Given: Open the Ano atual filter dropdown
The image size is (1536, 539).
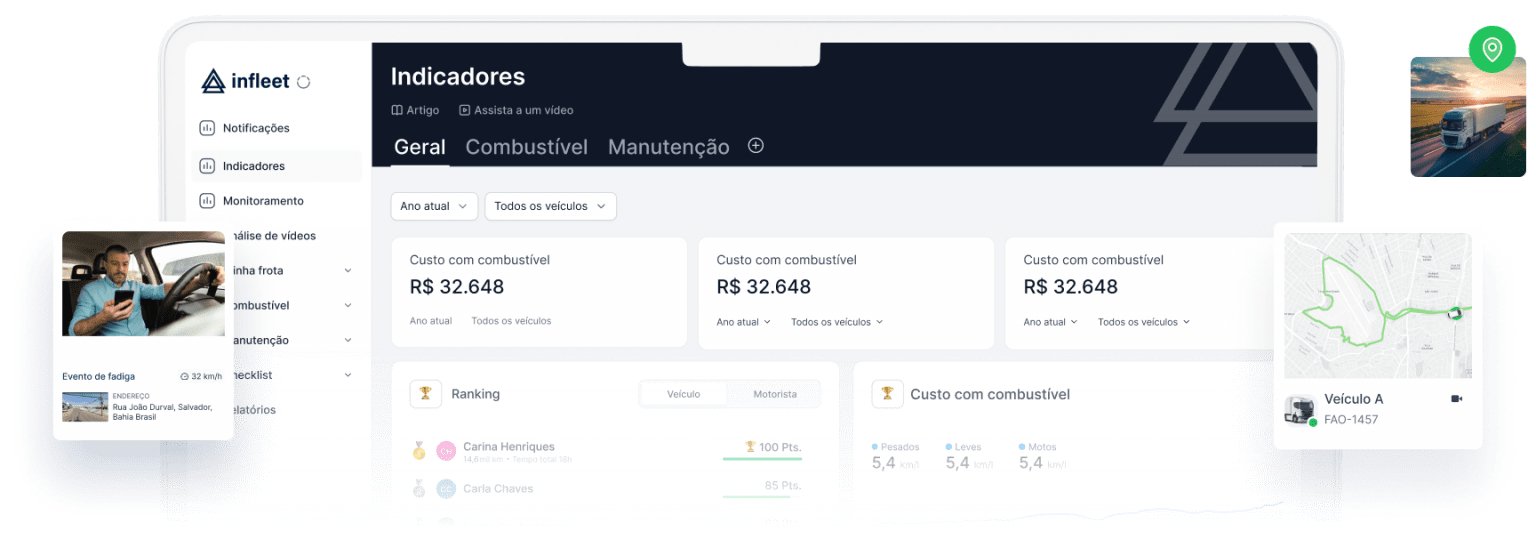Looking at the screenshot, I should tap(434, 206).
